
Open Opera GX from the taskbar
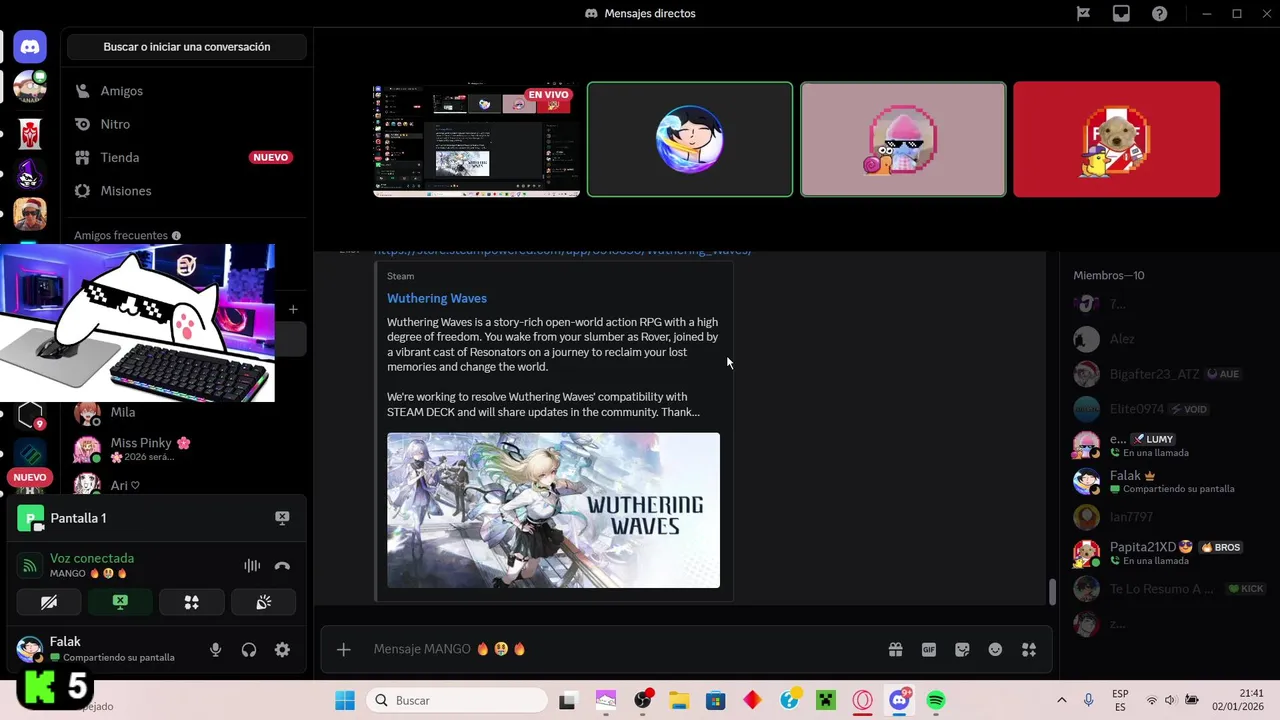click(x=862, y=700)
